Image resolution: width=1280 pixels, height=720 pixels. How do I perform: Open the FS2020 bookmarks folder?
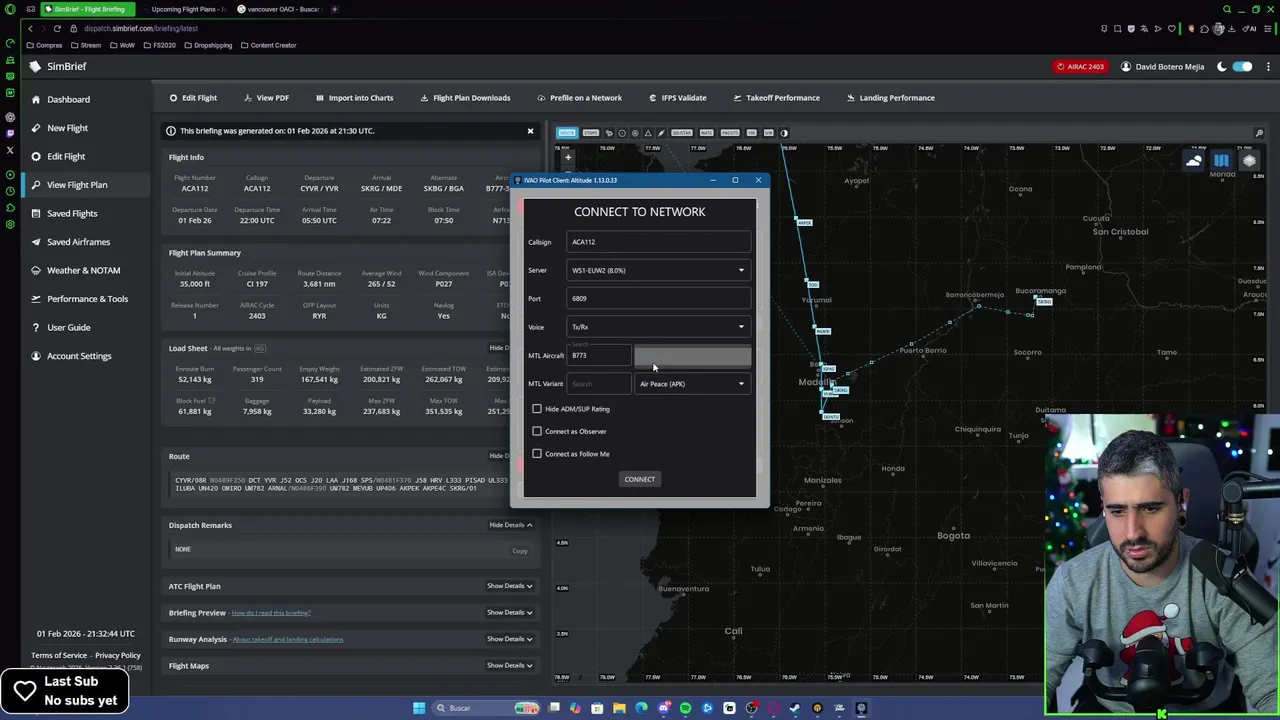click(160, 45)
